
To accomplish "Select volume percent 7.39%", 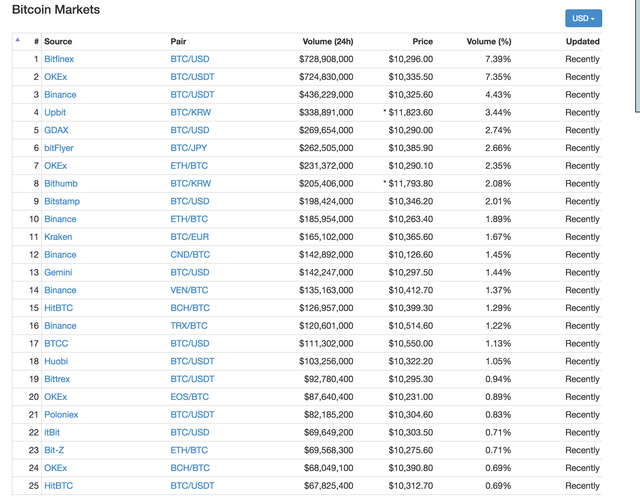I will (498, 59).
